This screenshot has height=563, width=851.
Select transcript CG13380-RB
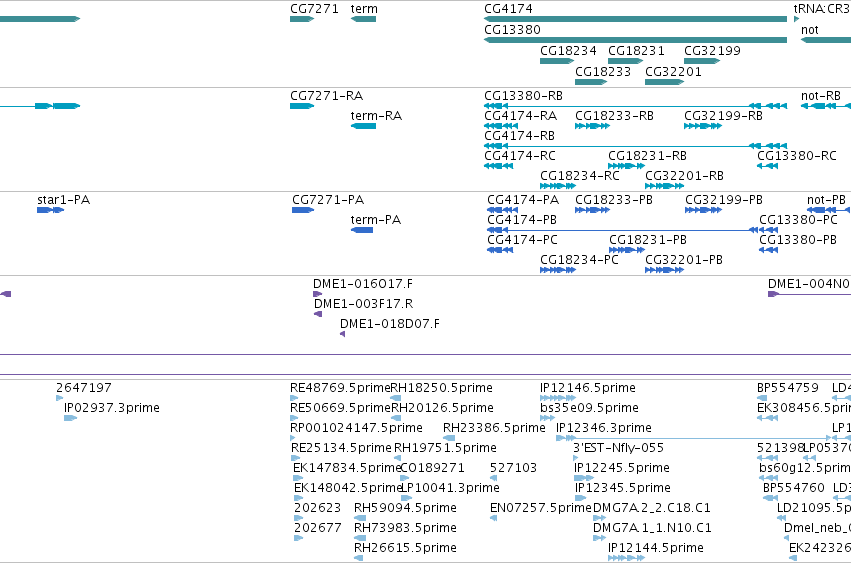coord(636,106)
